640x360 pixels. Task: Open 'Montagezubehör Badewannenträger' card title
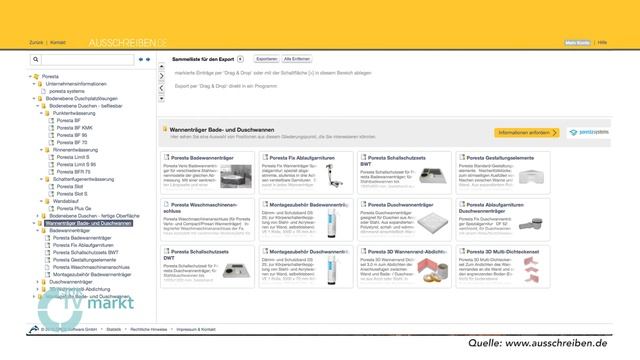(x=309, y=204)
